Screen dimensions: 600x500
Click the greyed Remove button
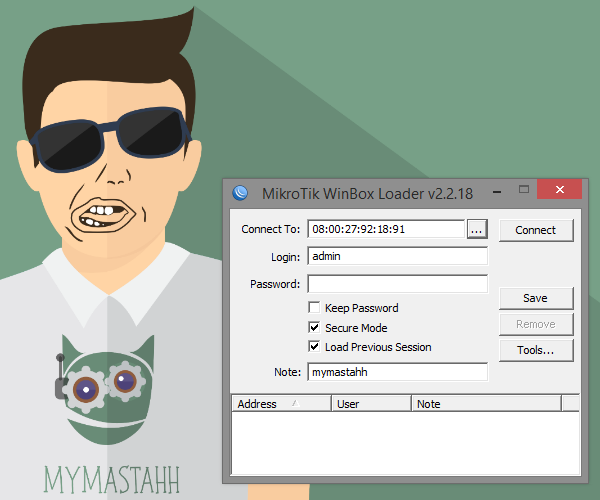pos(536,324)
